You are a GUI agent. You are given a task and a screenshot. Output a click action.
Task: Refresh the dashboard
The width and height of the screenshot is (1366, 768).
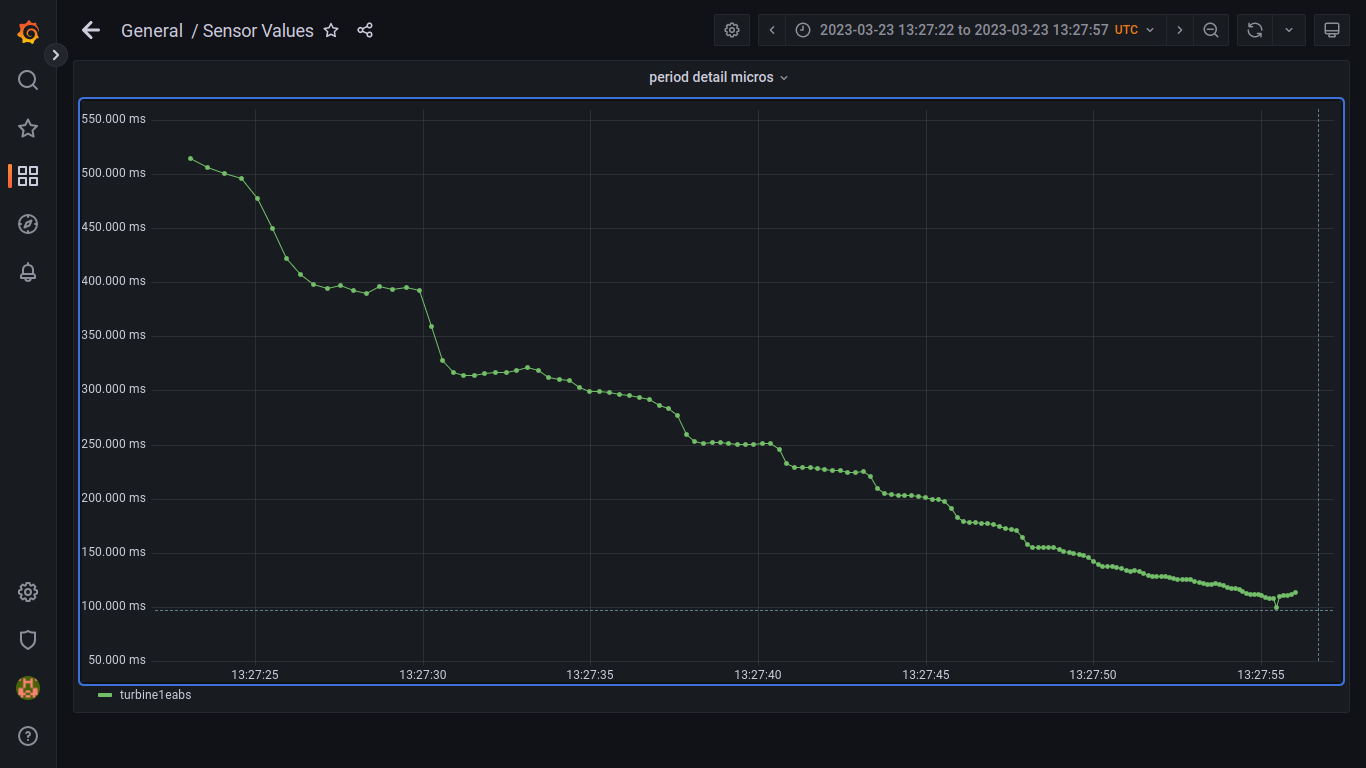pyautogui.click(x=1255, y=30)
